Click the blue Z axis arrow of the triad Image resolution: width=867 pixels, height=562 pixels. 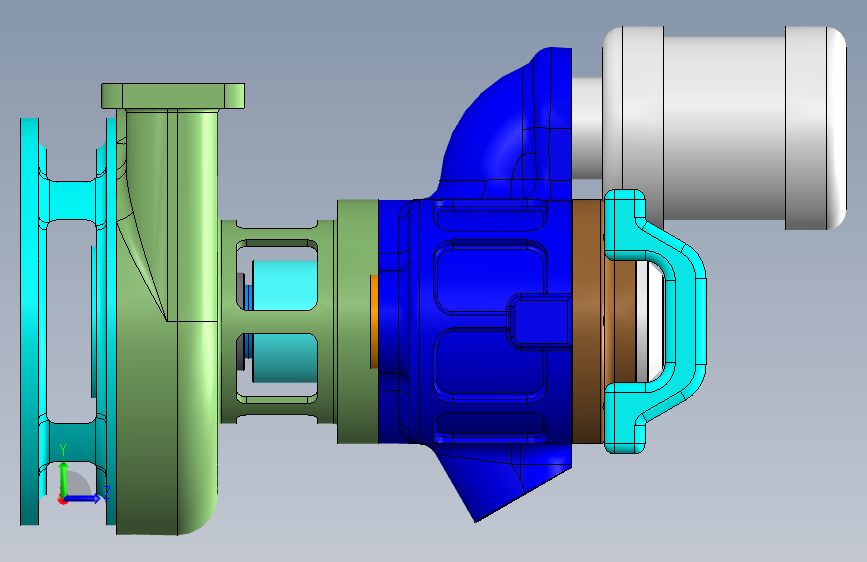pyautogui.click(x=84, y=499)
